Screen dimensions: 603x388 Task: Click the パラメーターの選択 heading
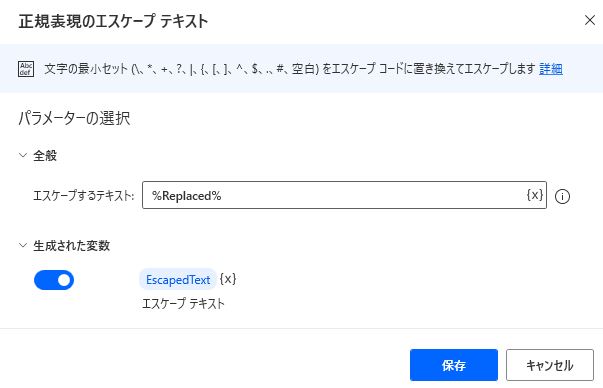tap(74, 118)
